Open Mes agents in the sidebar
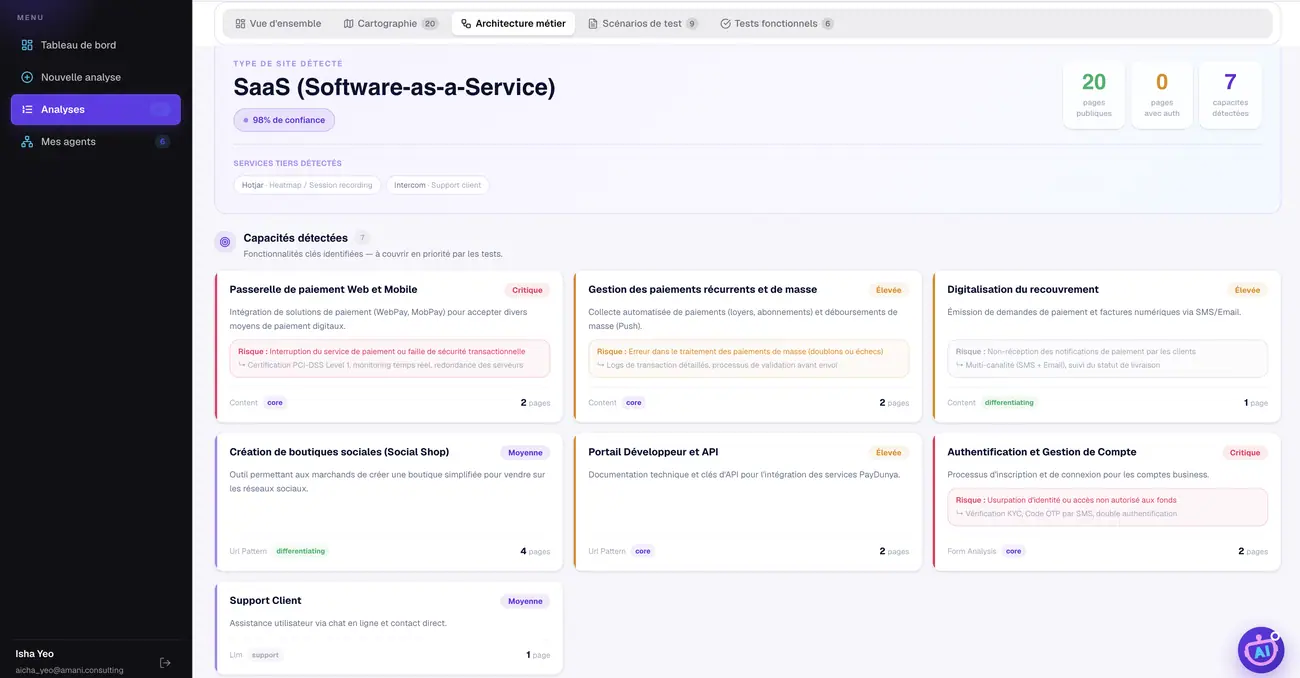The image size is (1300, 678). click(x=96, y=141)
